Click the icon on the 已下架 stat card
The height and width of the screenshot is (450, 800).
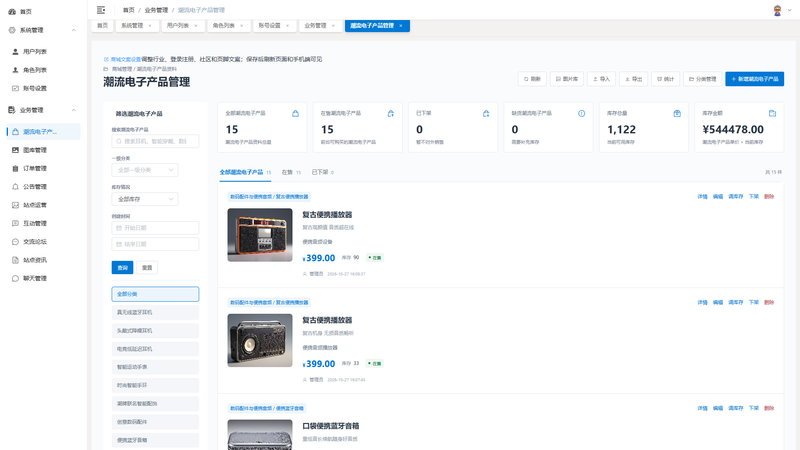[x=486, y=113]
